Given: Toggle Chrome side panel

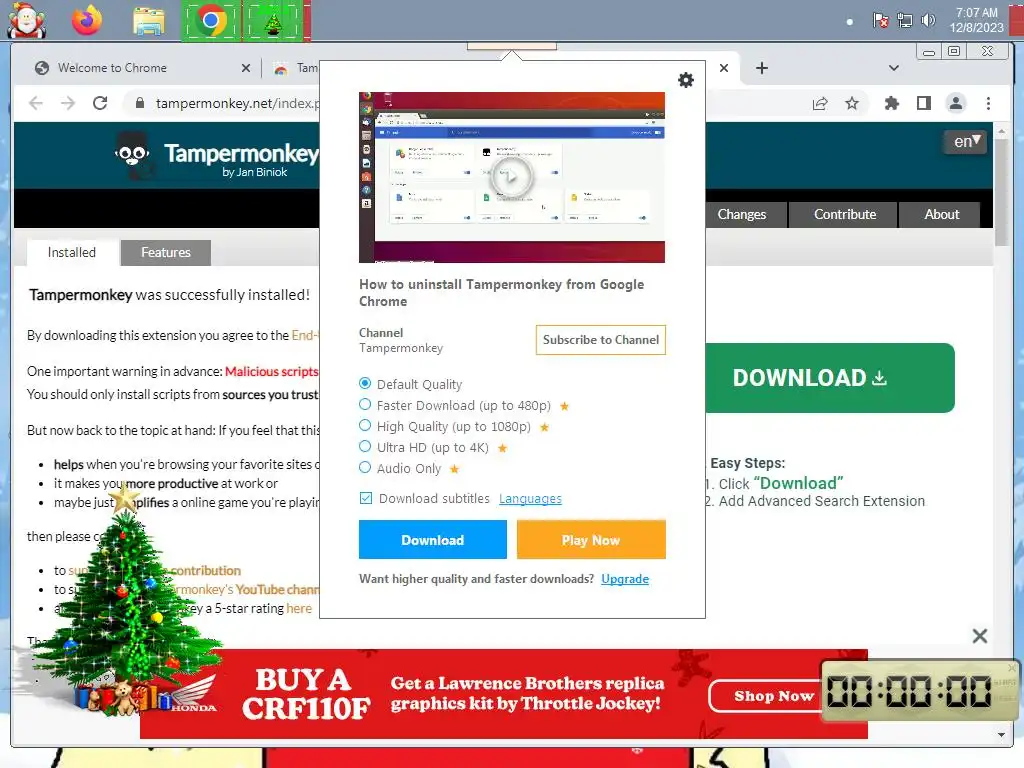Looking at the screenshot, I should coord(923,103).
